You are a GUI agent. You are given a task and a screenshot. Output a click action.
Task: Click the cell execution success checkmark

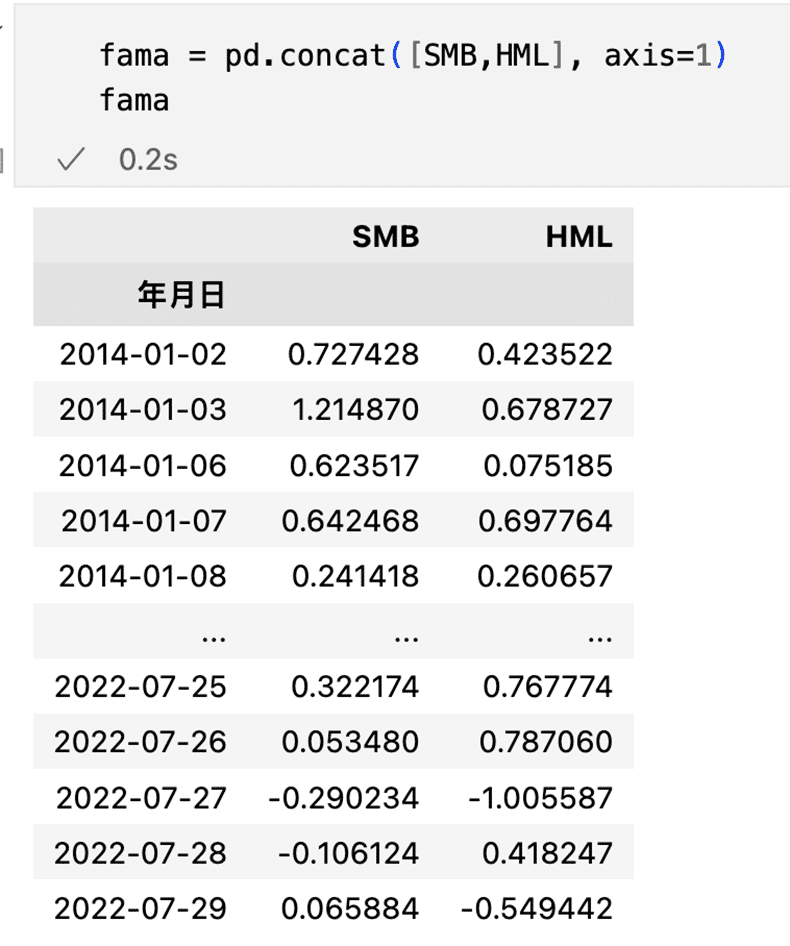(x=67, y=160)
